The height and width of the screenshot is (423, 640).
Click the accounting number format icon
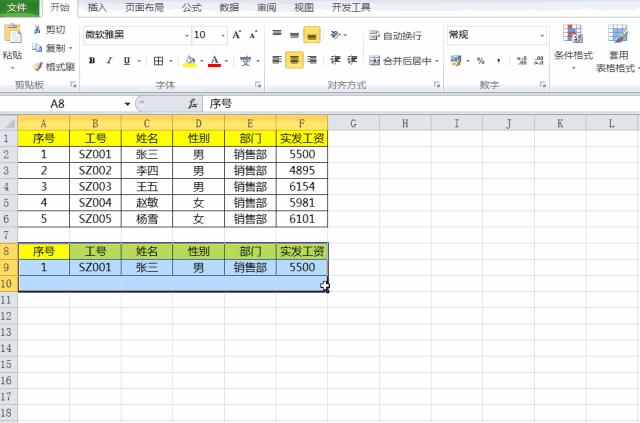[456, 61]
